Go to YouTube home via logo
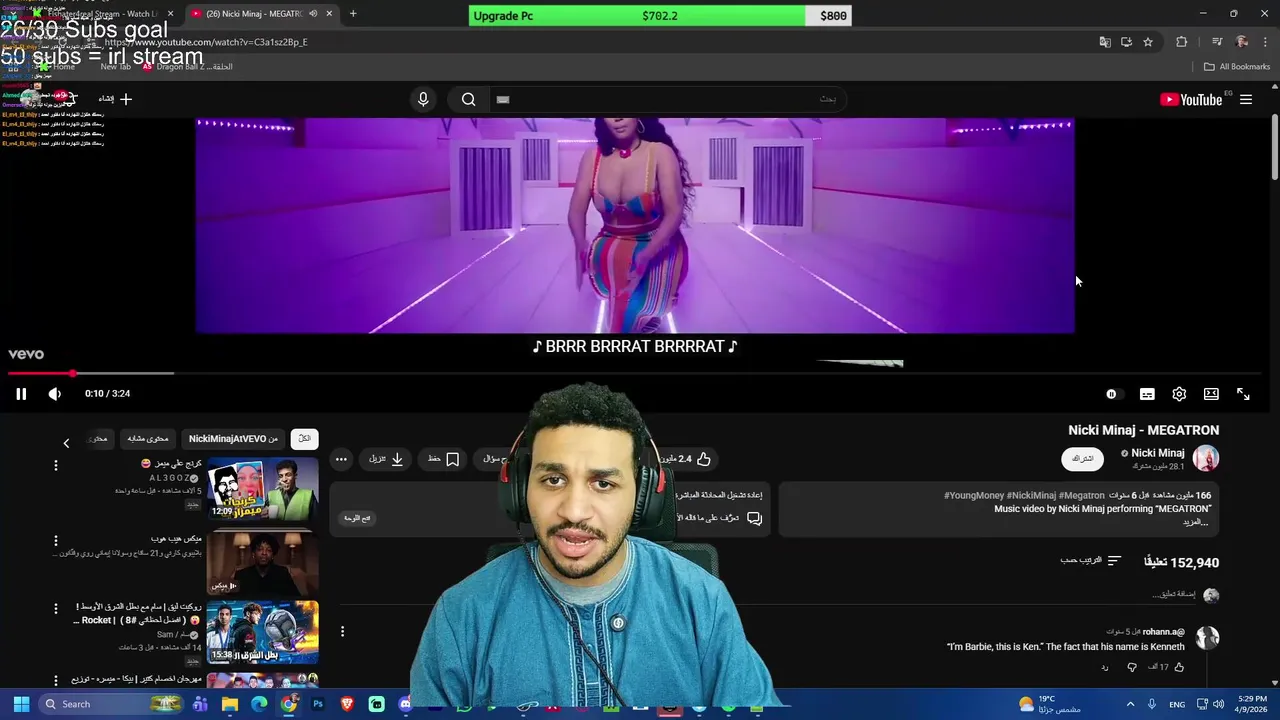 tap(1190, 99)
